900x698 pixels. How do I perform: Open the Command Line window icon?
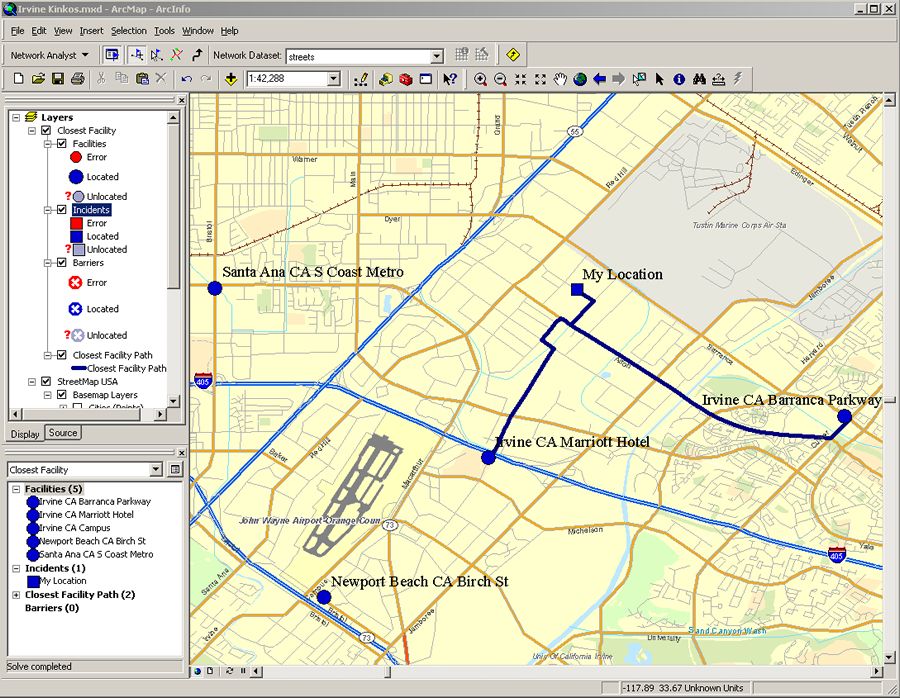pos(425,79)
